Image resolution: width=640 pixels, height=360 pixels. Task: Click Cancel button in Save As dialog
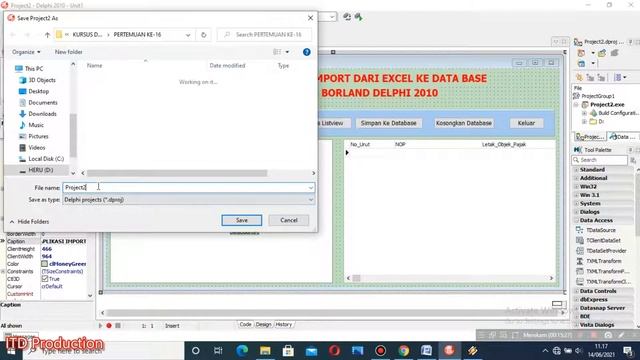(289, 220)
